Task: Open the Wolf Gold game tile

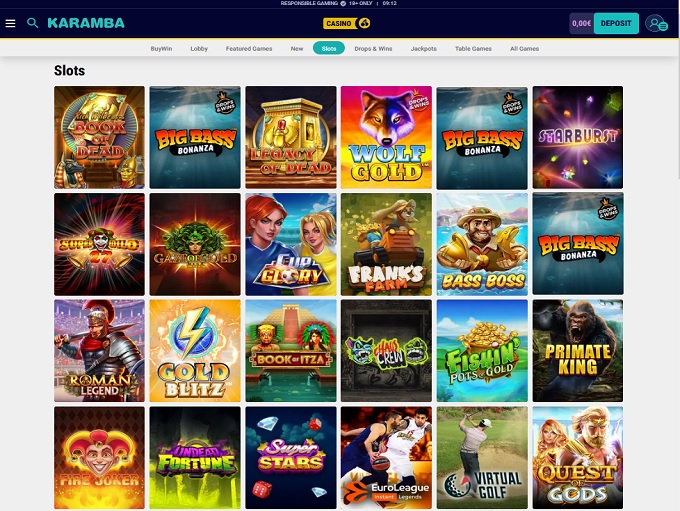Action: point(386,137)
